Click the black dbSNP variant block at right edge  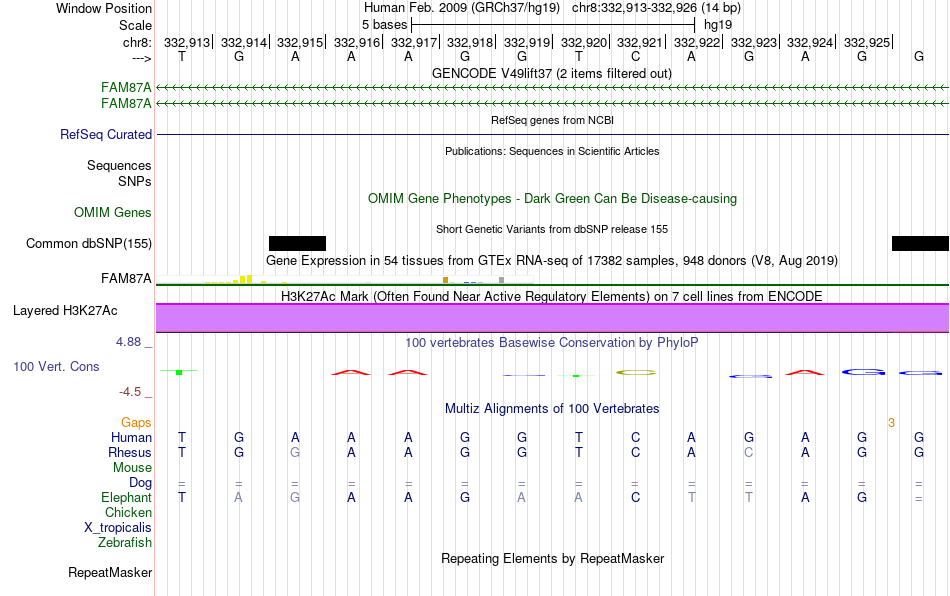(920, 243)
